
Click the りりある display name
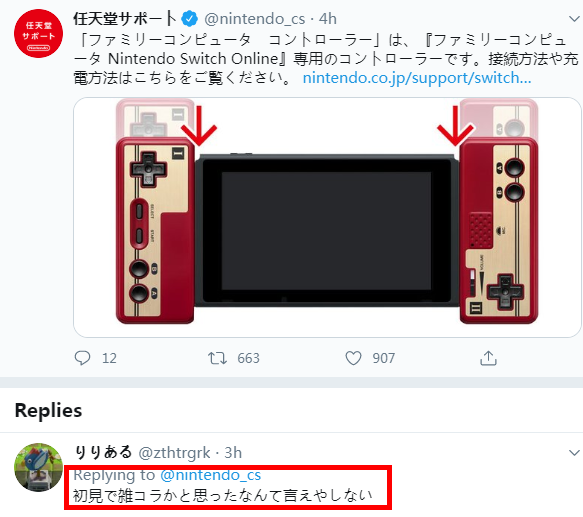click(x=103, y=452)
